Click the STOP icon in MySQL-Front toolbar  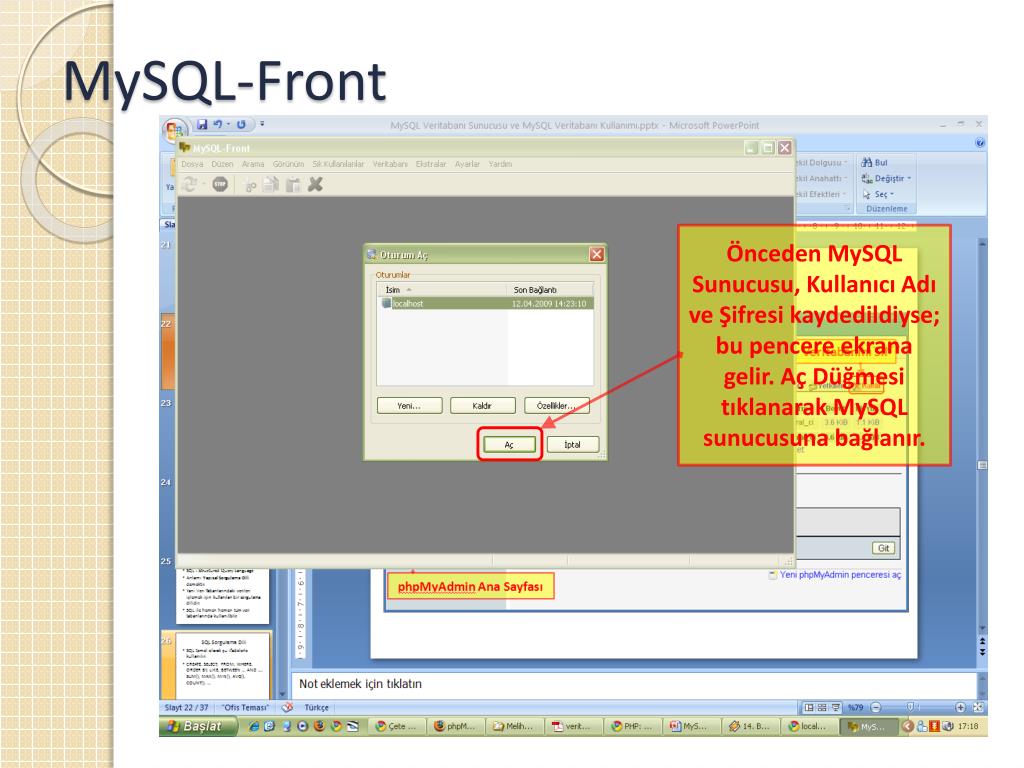[220, 185]
